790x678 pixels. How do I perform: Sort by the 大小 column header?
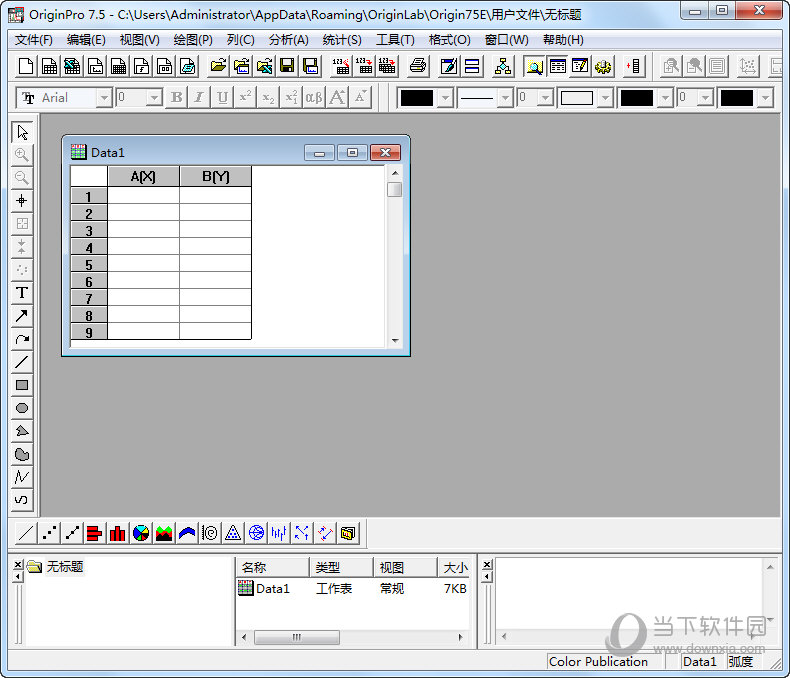[x=455, y=567]
